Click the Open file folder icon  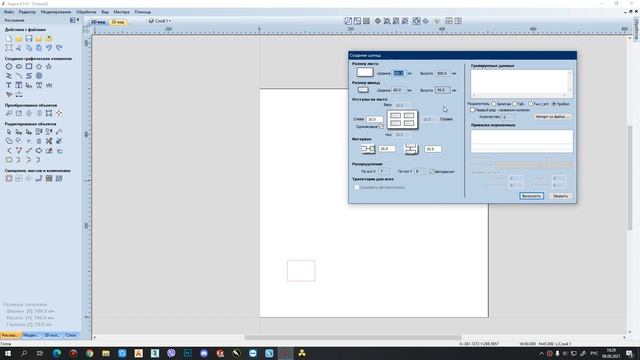[x=19, y=38]
